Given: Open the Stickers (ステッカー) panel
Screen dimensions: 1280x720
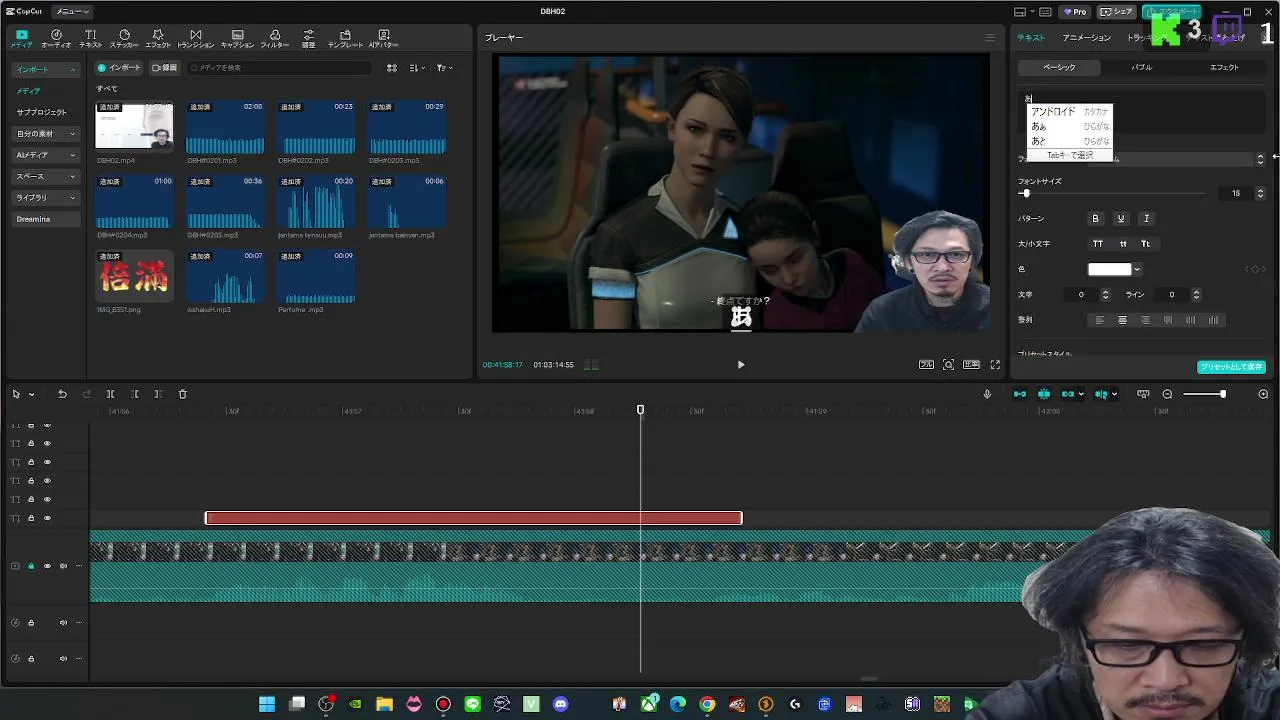Looking at the screenshot, I should tap(124, 38).
